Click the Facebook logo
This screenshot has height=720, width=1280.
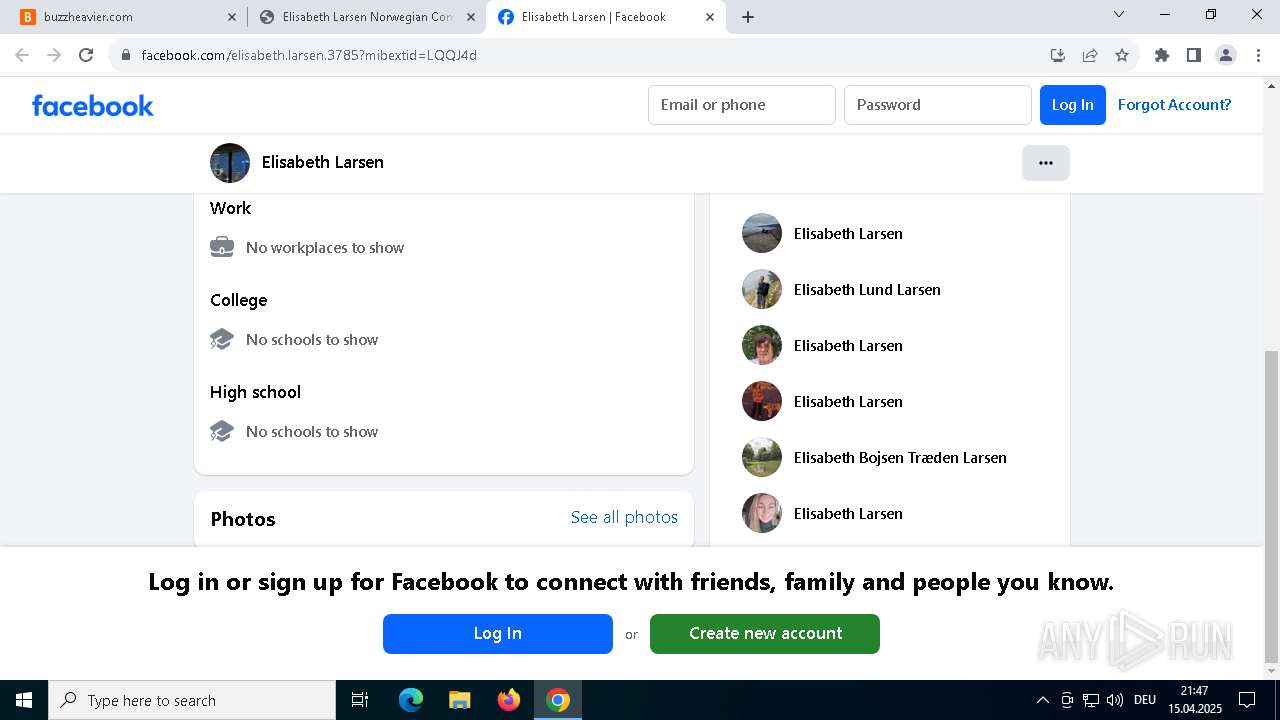click(93, 105)
